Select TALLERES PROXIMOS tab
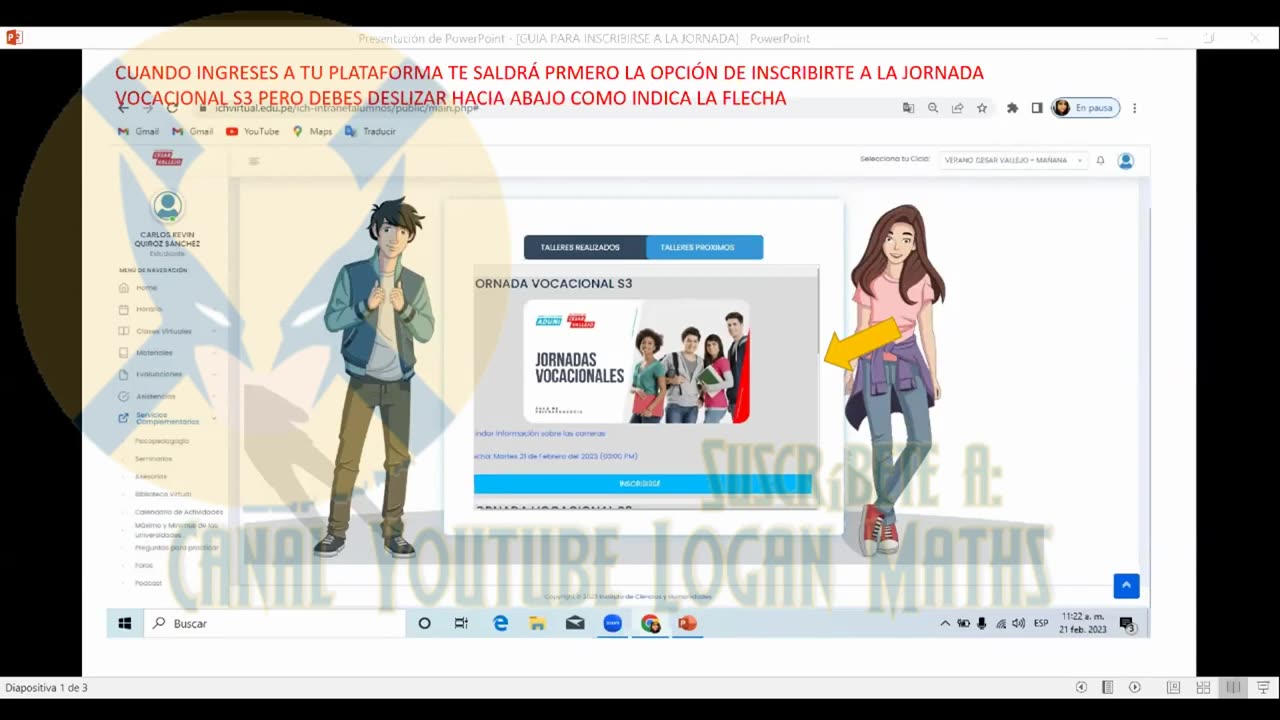 tap(704, 247)
